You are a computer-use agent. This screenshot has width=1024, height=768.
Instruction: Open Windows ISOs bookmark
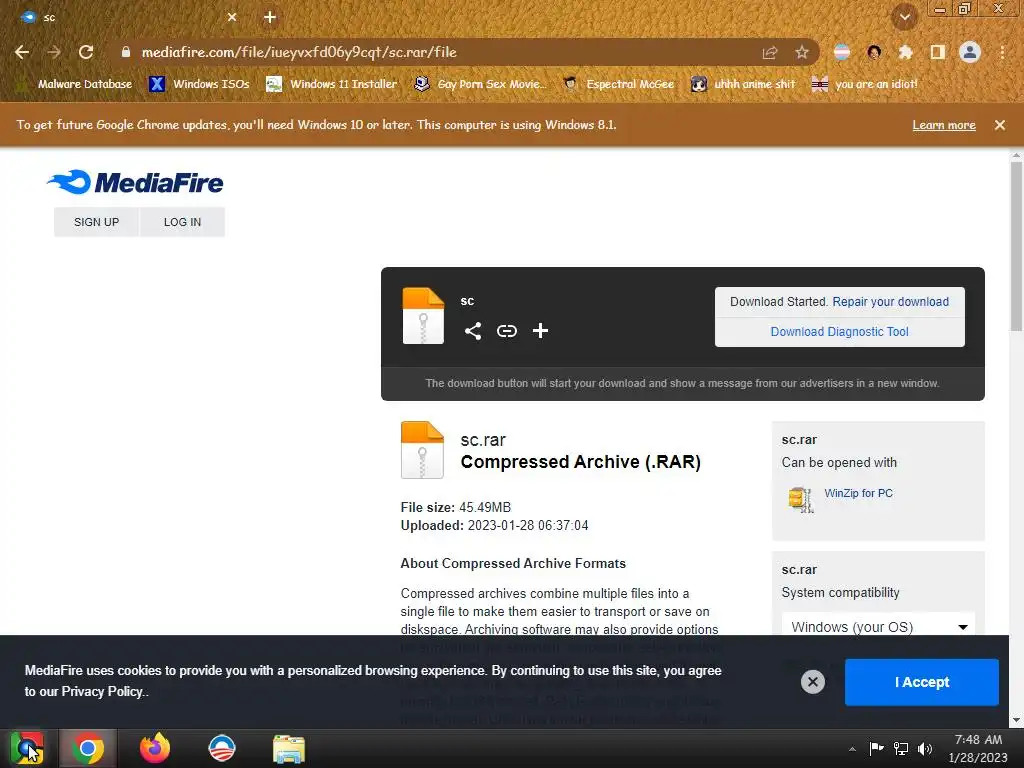(200, 84)
